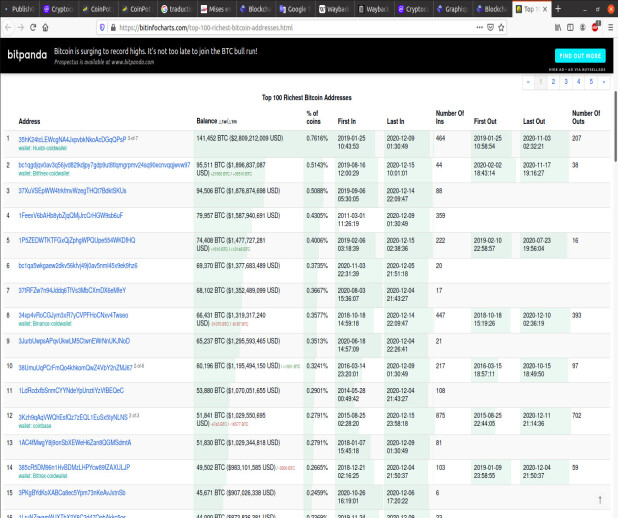Reload the page with the refresh icon
Image resolution: width=618 pixels, height=518 pixels.
33,28
